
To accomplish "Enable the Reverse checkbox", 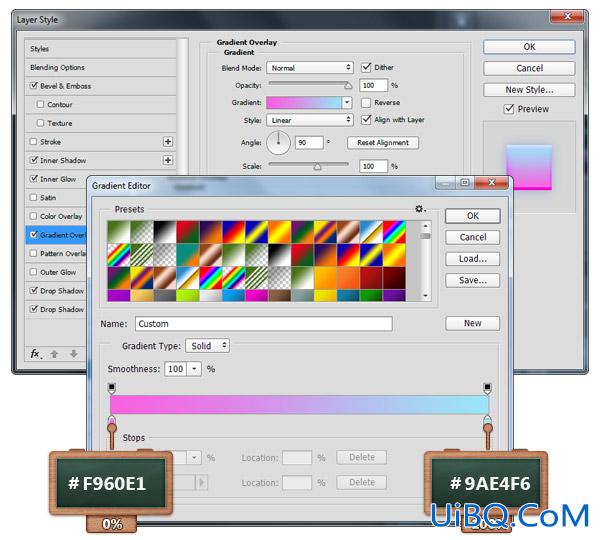I will [x=366, y=103].
